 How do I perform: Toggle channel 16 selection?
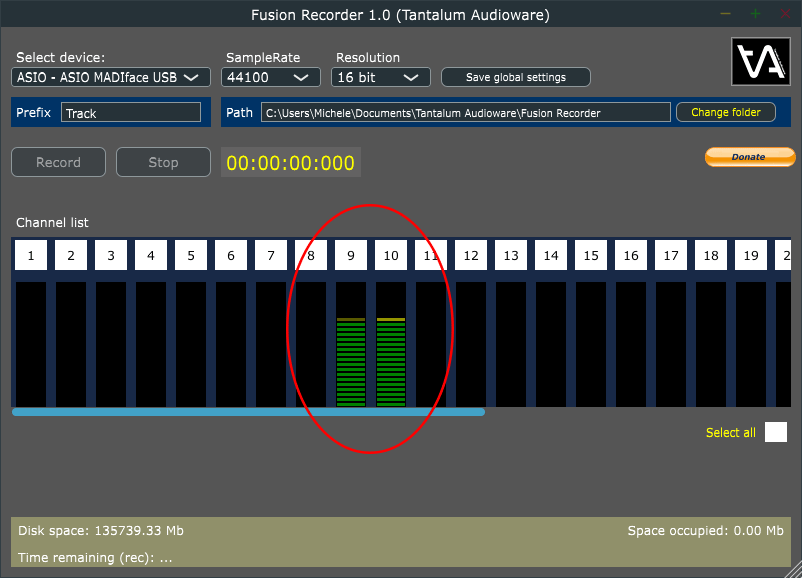point(631,255)
